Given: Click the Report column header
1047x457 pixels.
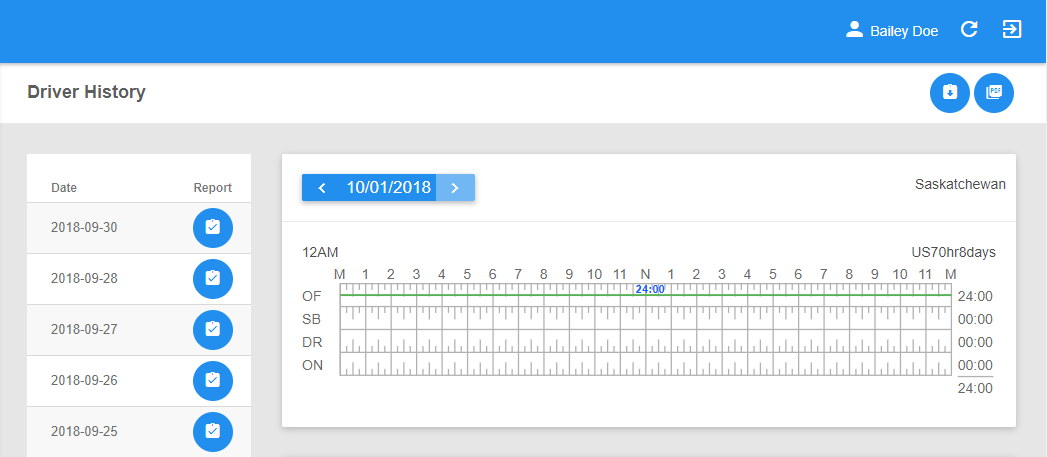Looking at the screenshot, I should coord(212,188).
